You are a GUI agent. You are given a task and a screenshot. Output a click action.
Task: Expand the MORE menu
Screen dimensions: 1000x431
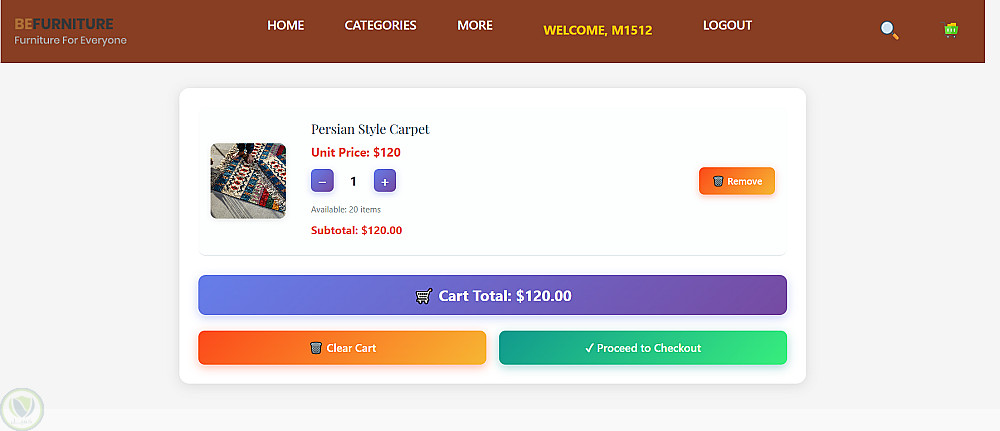point(475,25)
